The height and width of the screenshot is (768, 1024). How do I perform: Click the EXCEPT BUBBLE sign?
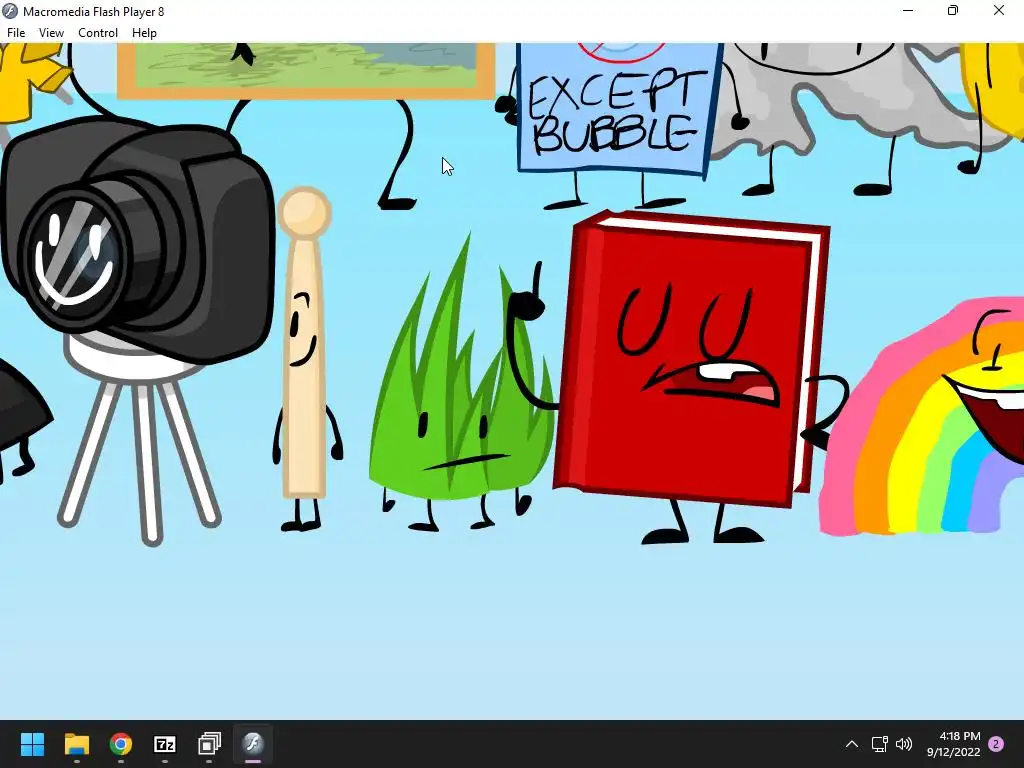coord(617,111)
